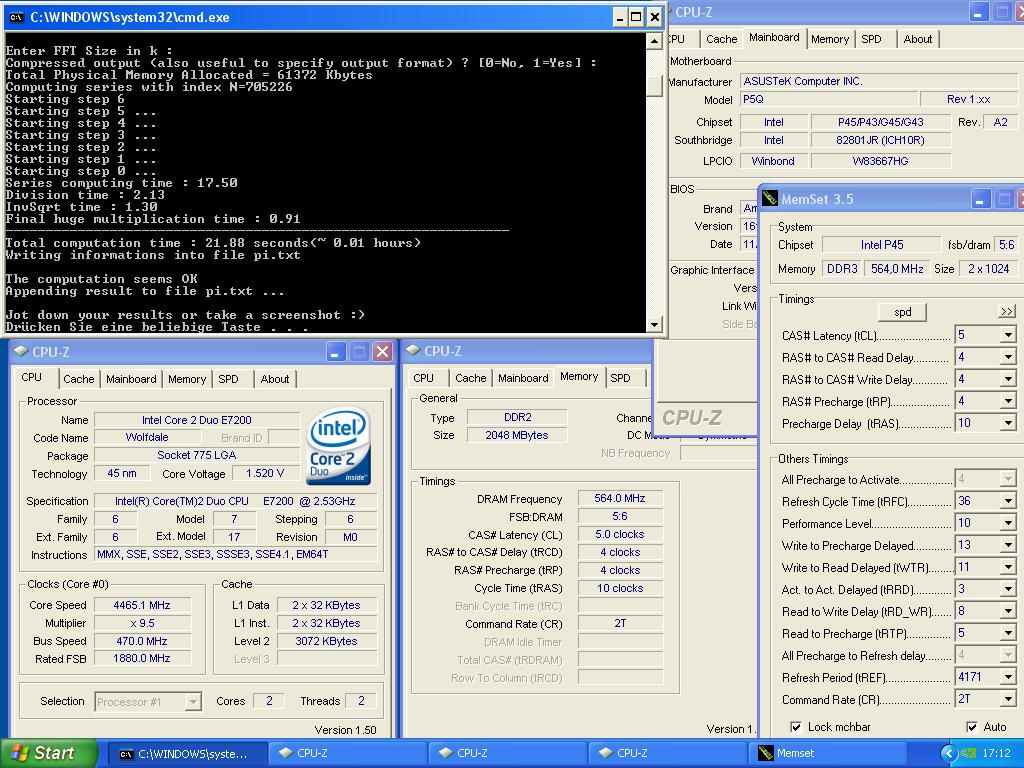Open Command Rate (CR) dropdown in MemSet

tap(1008, 699)
